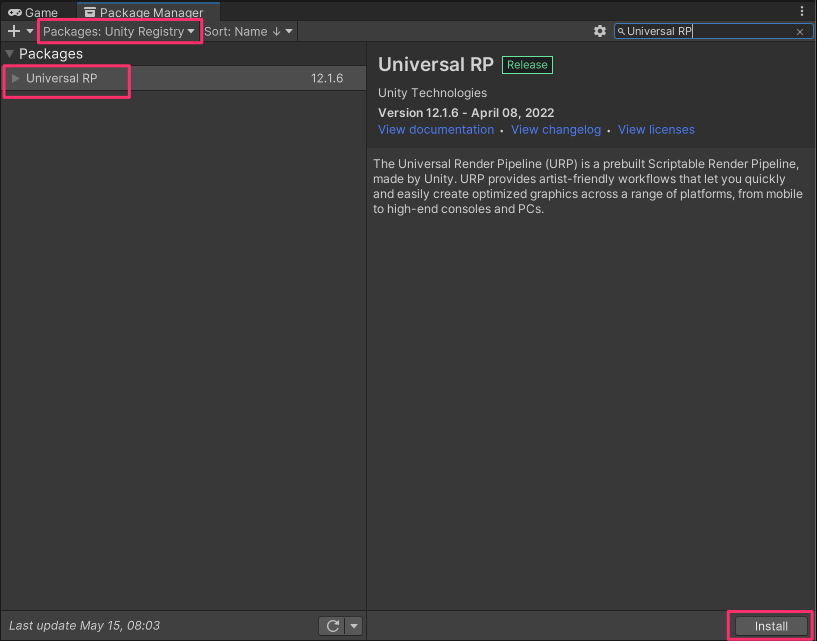Open the refresh options dropdown arrow
Screen dimensions: 817x641
click(353, 625)
